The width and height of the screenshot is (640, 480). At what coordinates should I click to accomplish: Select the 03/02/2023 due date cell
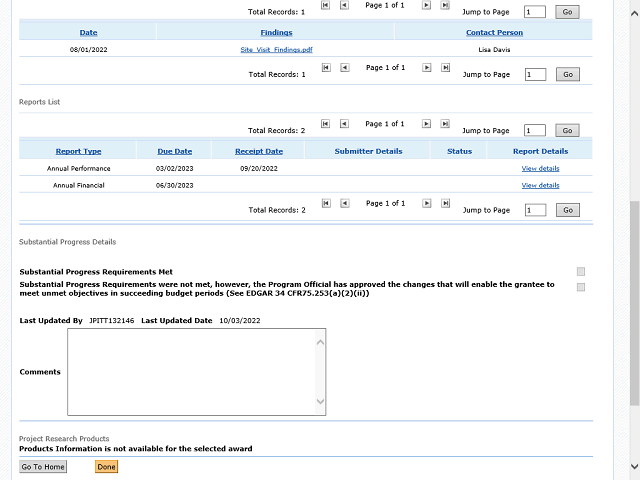point(175,169)
